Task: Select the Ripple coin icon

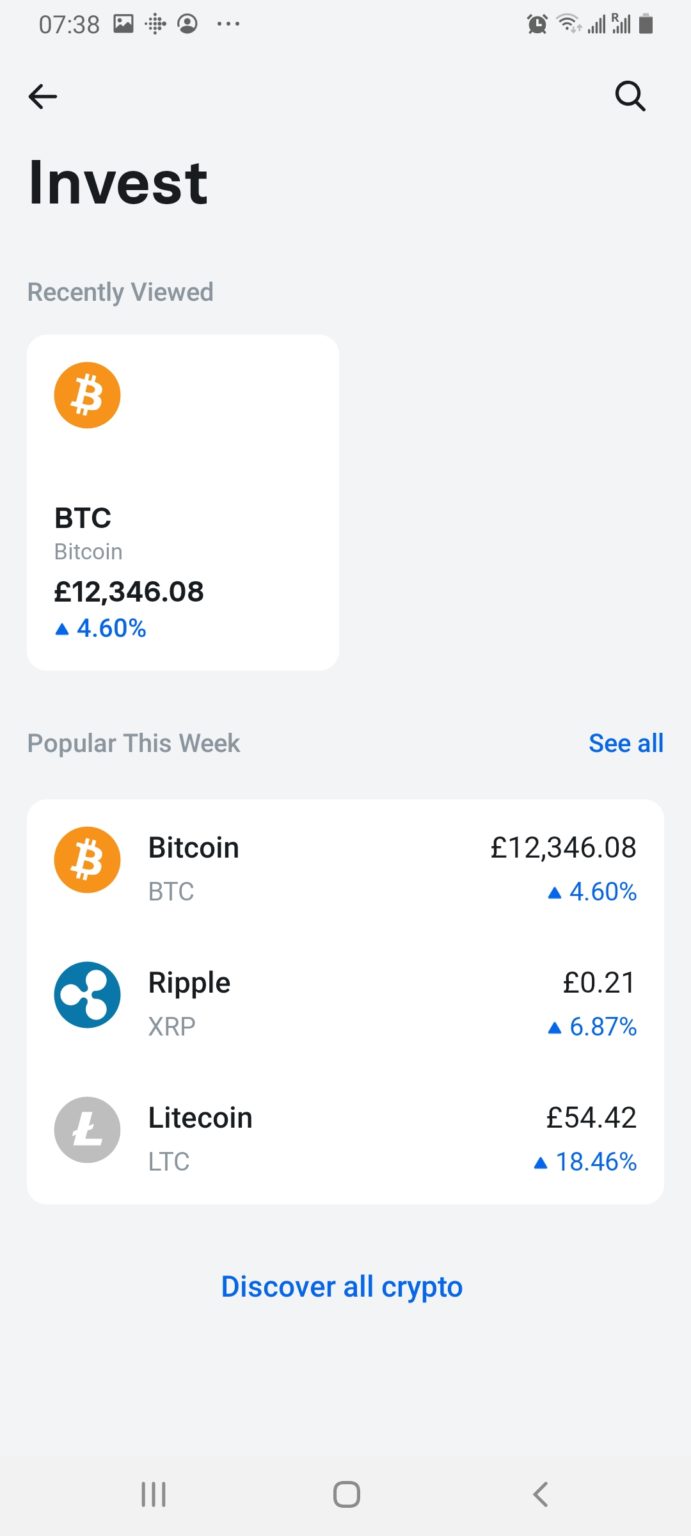Action: (x=87, y=995)
